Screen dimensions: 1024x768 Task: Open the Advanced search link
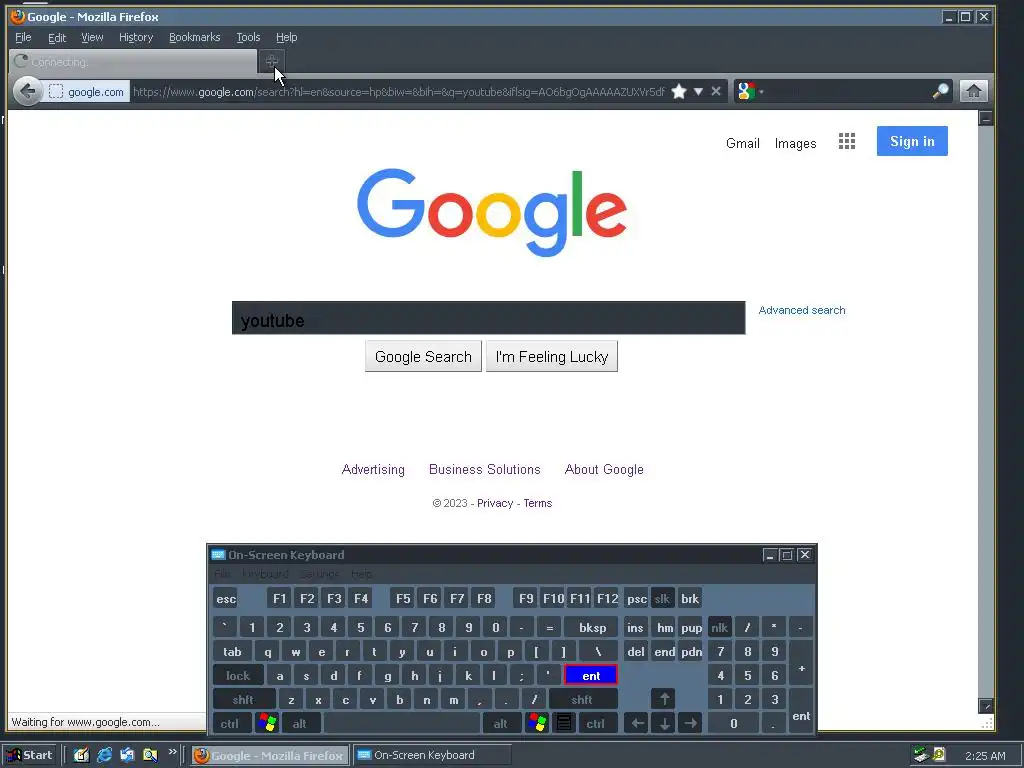(802, 310)
